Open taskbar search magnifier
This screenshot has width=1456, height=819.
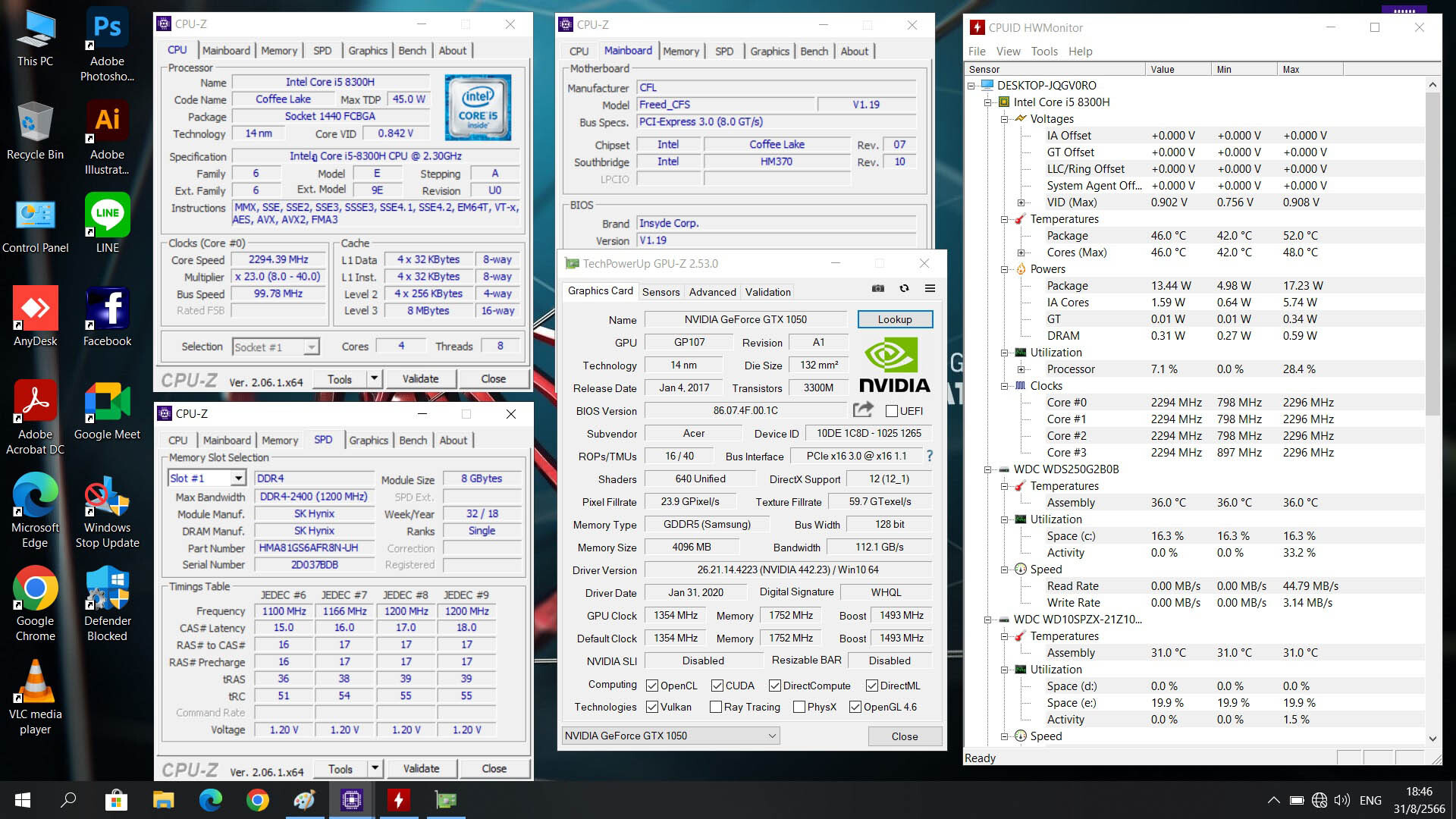(69, 800)
